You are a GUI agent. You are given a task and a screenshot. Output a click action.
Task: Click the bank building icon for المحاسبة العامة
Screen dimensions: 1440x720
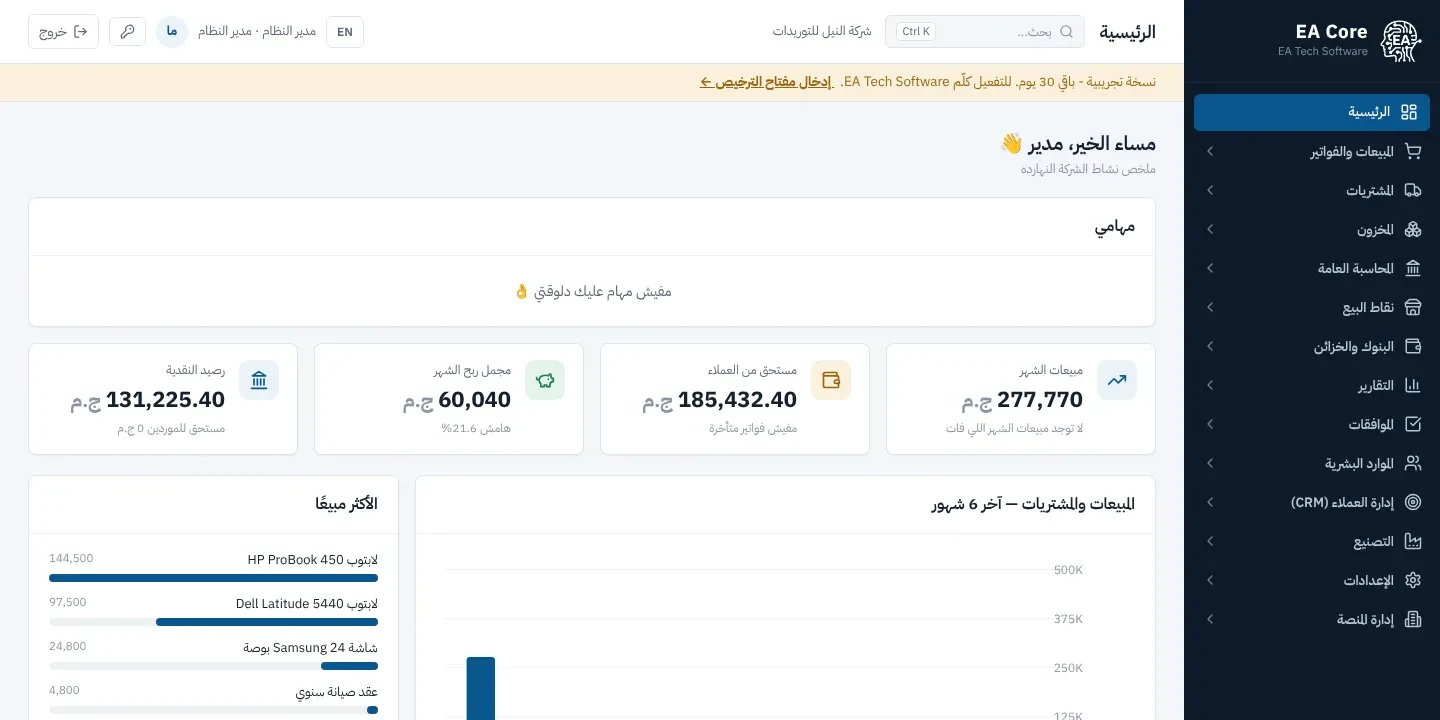point(1413,268)
